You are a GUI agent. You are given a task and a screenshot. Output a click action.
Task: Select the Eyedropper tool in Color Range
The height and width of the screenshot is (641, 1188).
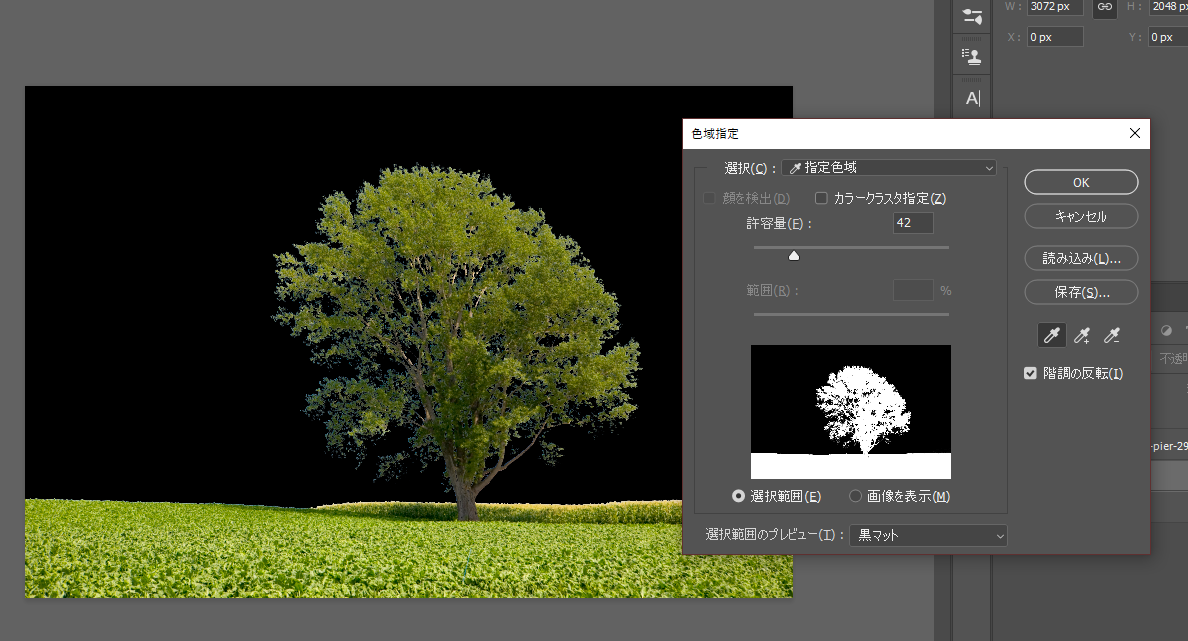(x=1051, y=336)
